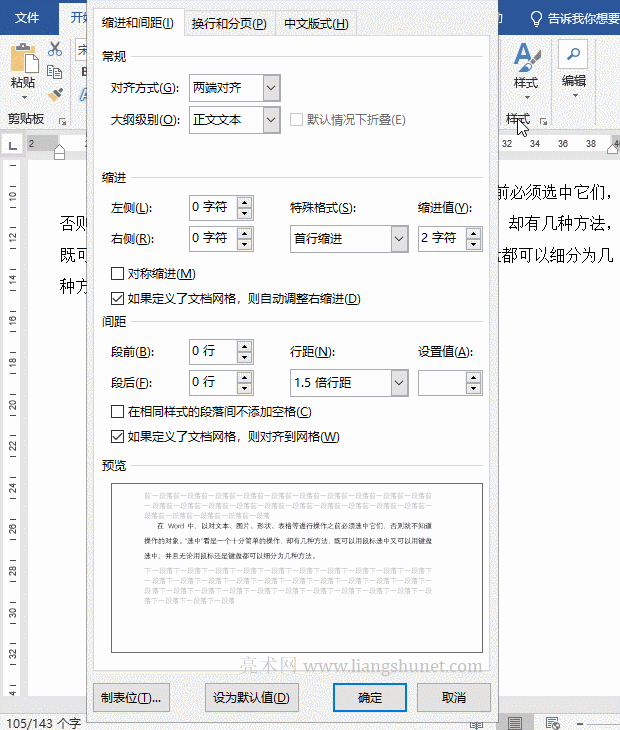
Task: Click the 缩进值 indent value field
Action: tap(438, 238)
